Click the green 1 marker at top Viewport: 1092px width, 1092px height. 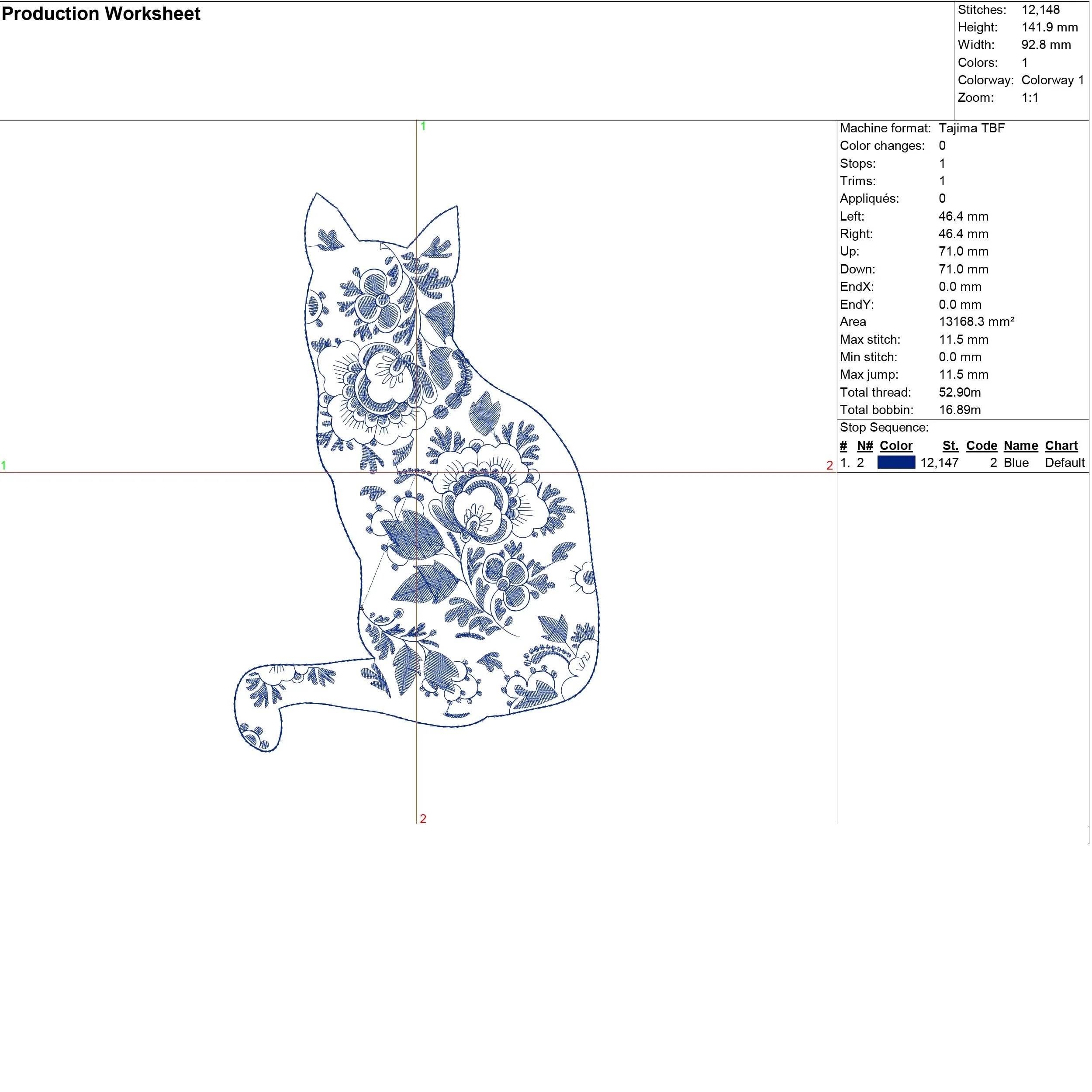pyautogui.click(x=423, y=127)
